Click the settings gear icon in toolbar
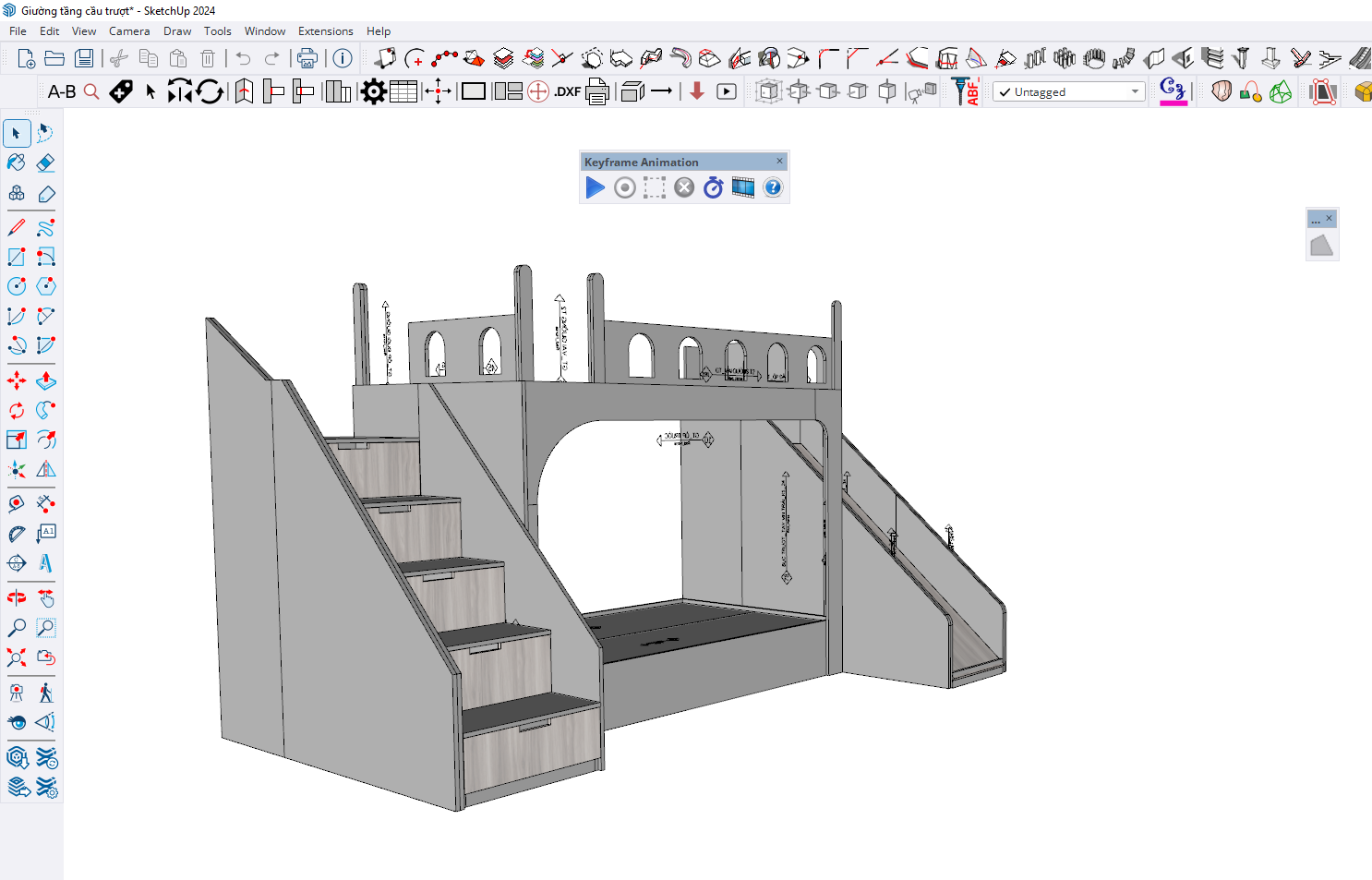 373,91
